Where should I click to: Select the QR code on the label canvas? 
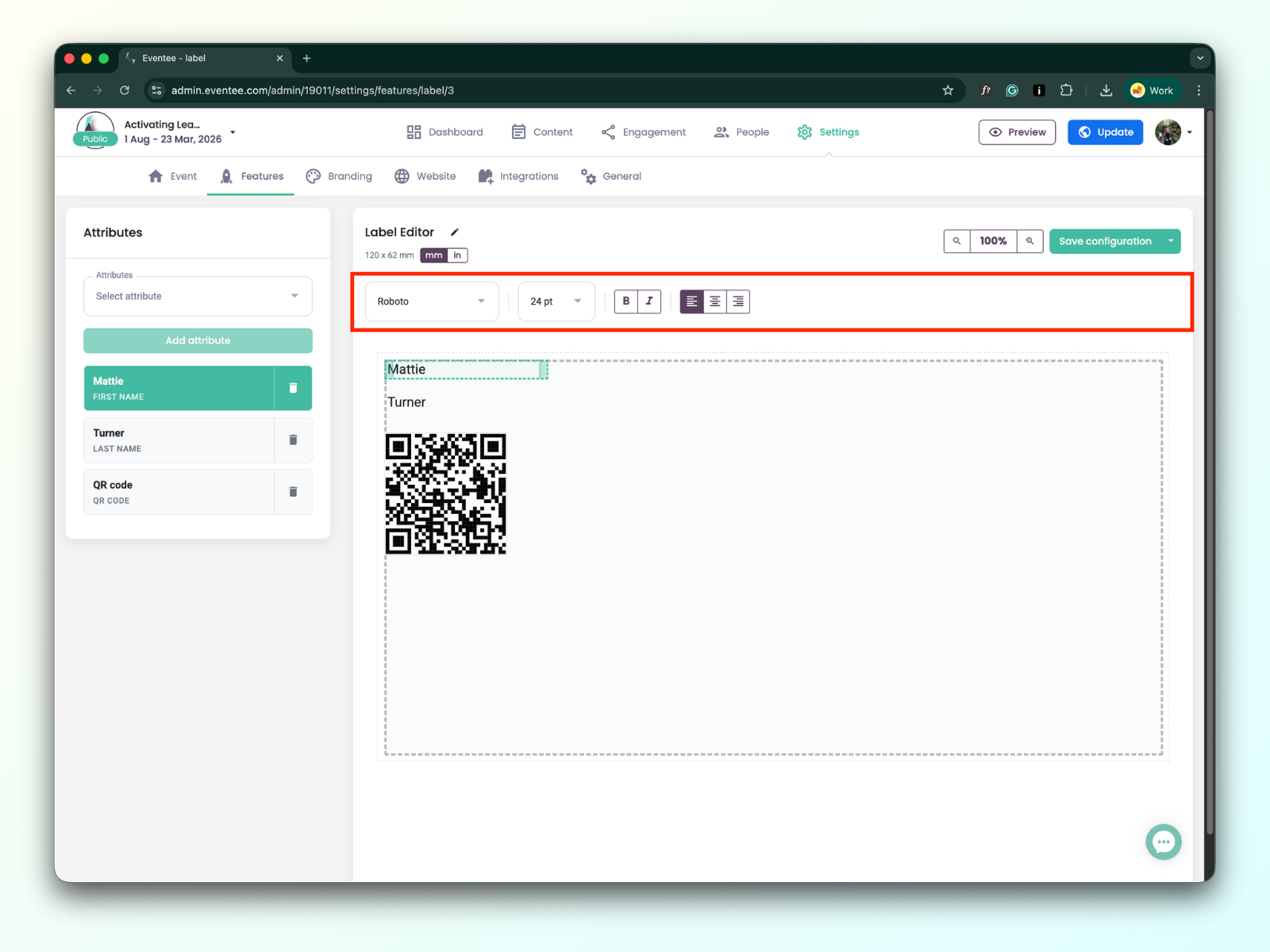(446, 493)
